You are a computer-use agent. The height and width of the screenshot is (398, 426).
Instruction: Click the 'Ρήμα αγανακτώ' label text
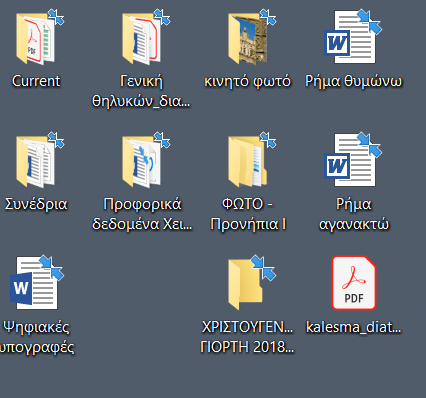click(x=354, y=214)
